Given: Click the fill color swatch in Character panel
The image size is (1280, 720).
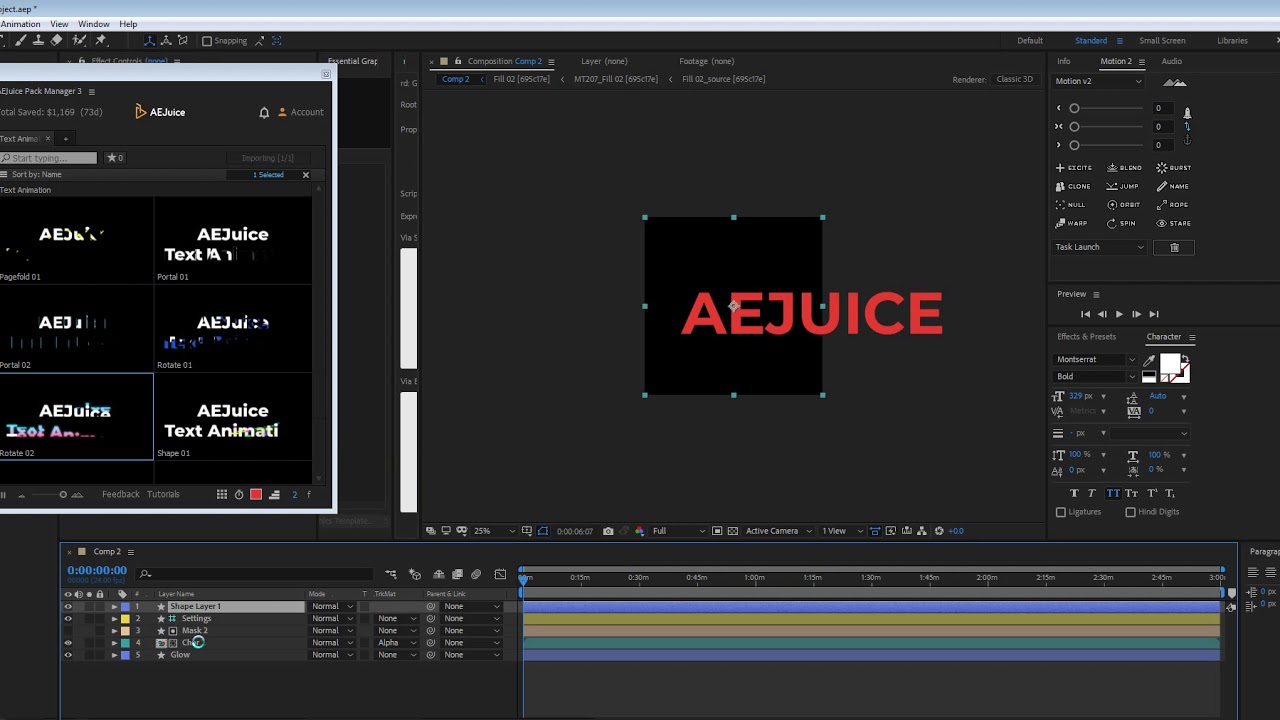Looking at the screenshot, I should click(x=1169, y=364).
